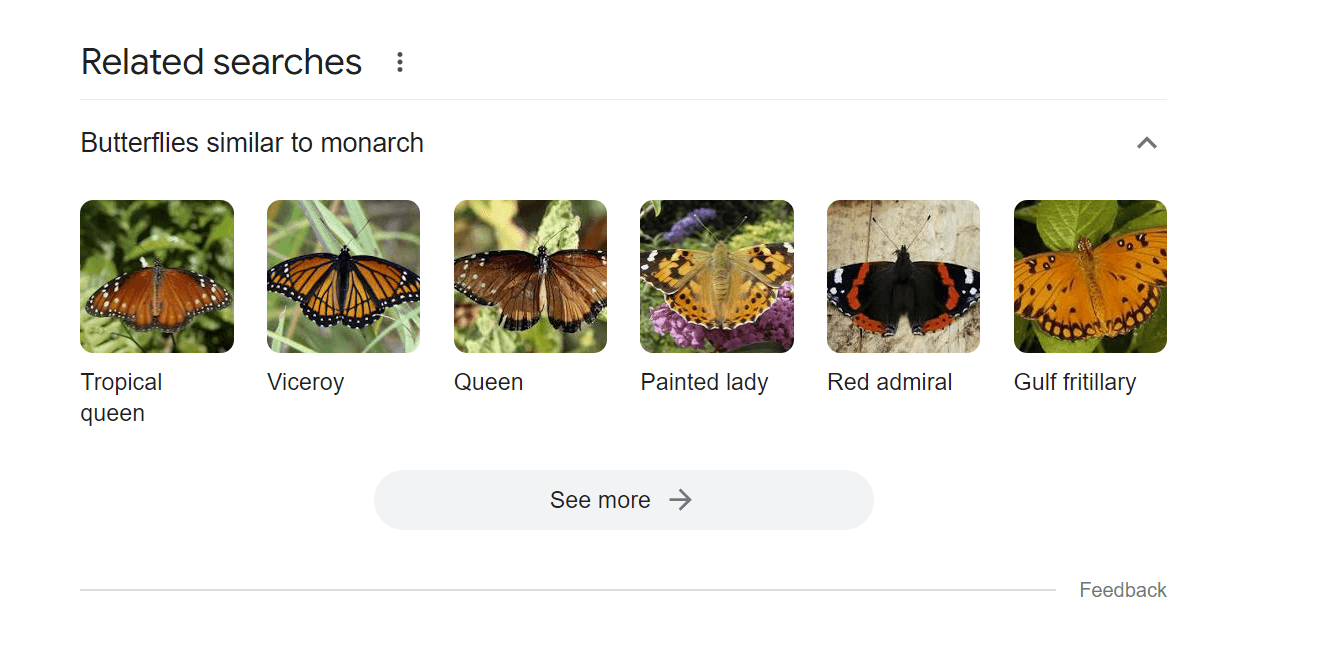View the Queen butterfly picture
Image resolution: width=1317 pixels, height=645 pixels.
530,276
